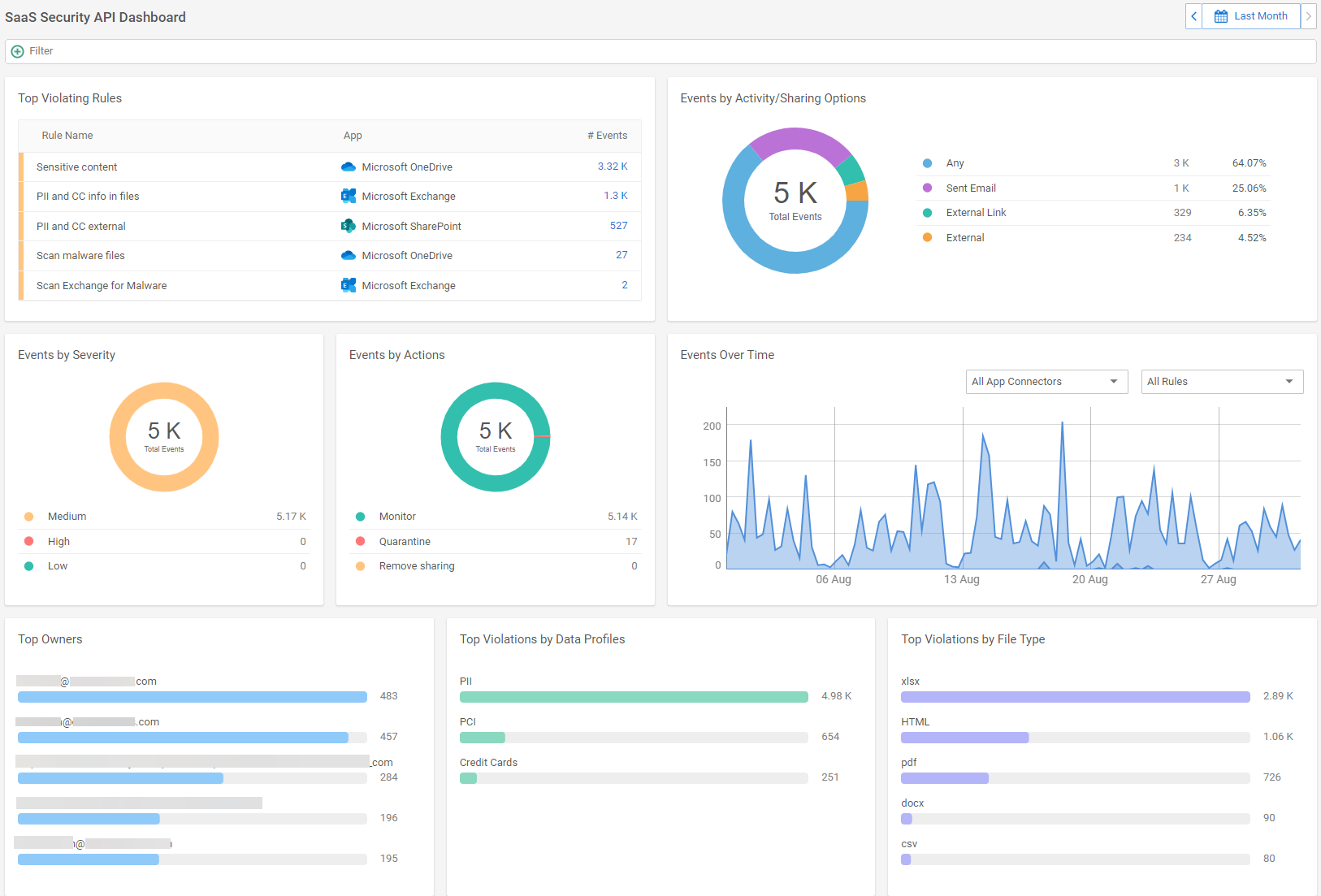
Task: Click the xlsx bar in Top Violations by File Type
Action: tap(1074, 696)
